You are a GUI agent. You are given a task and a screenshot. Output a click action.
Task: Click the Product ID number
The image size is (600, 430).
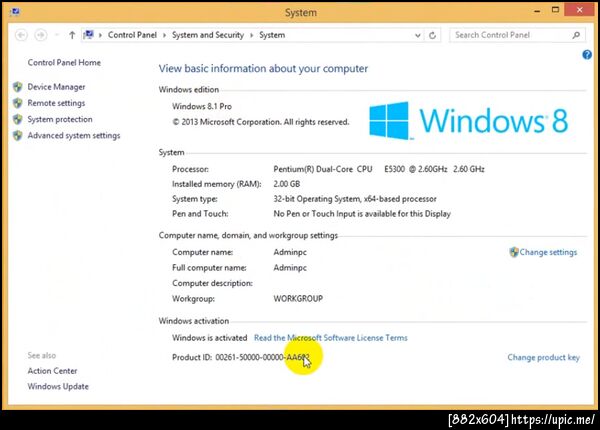262,357
